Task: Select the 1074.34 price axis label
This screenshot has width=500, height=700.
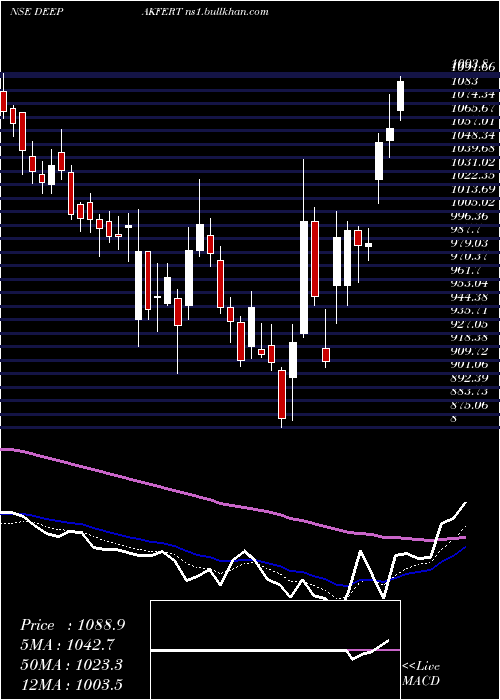Action: coord(473,95)
